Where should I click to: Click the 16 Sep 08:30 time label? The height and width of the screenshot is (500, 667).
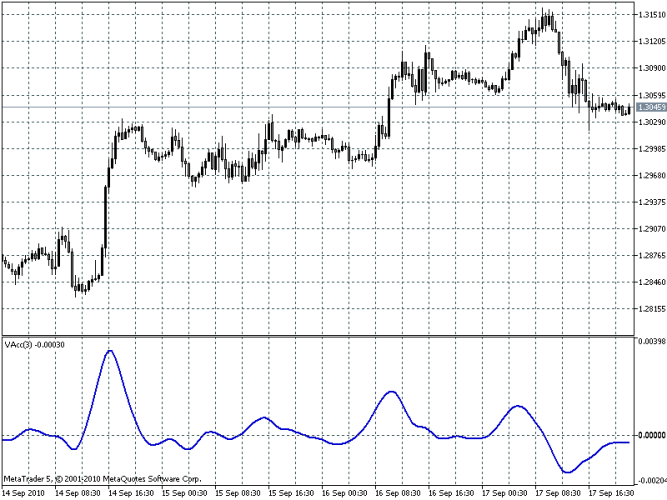pyautogui.click(x=397, y=493)
